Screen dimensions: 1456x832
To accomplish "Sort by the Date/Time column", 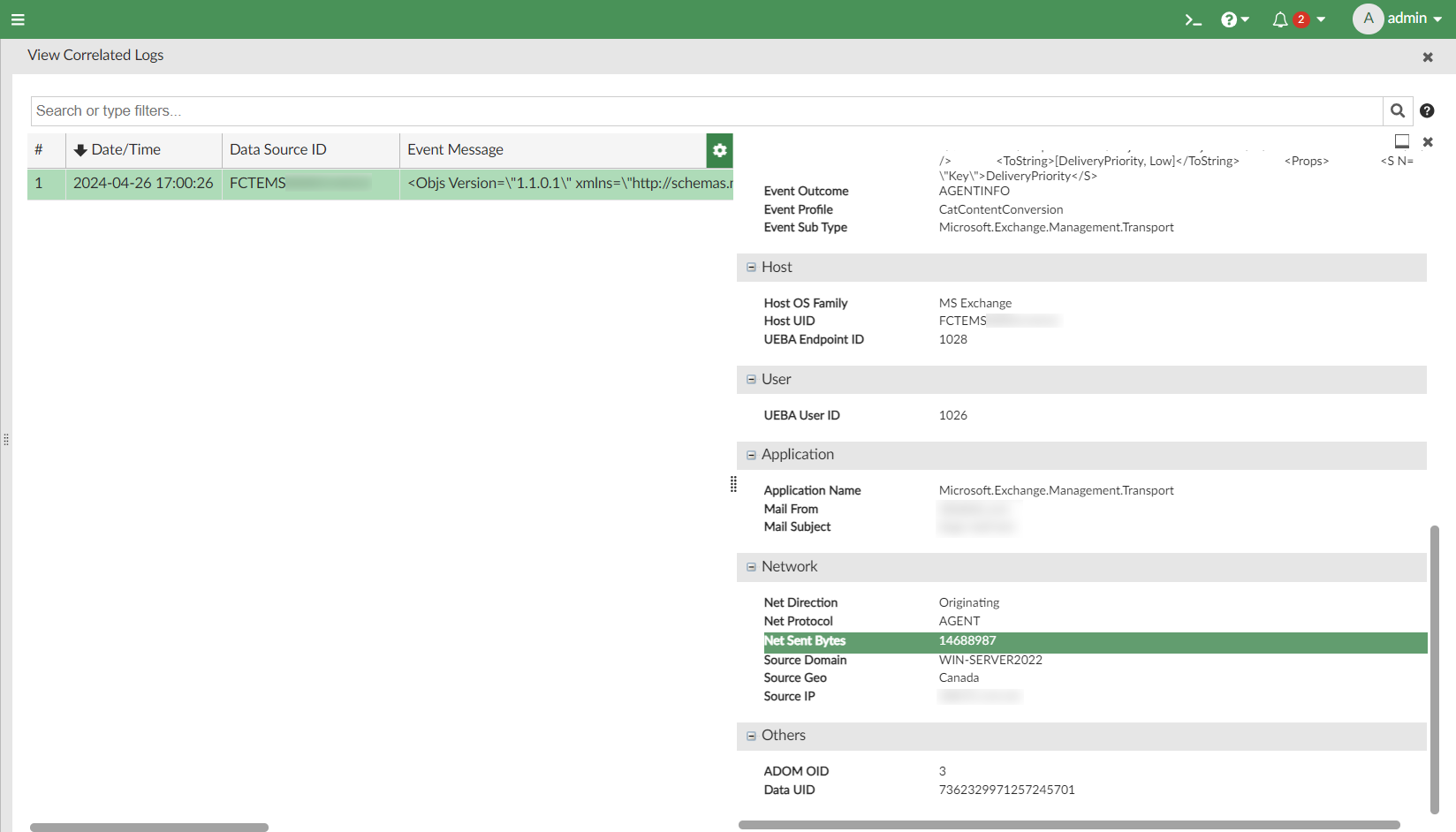I will [125, 150].
